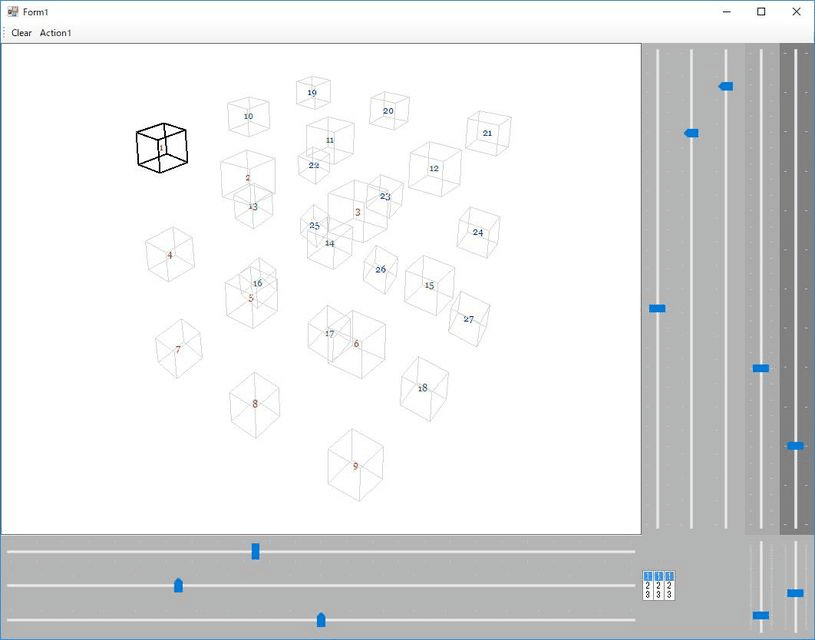Viewport: 815px width, 640px height.
Task: Click the cube labeled 21
Action: [x=488, y=133]
